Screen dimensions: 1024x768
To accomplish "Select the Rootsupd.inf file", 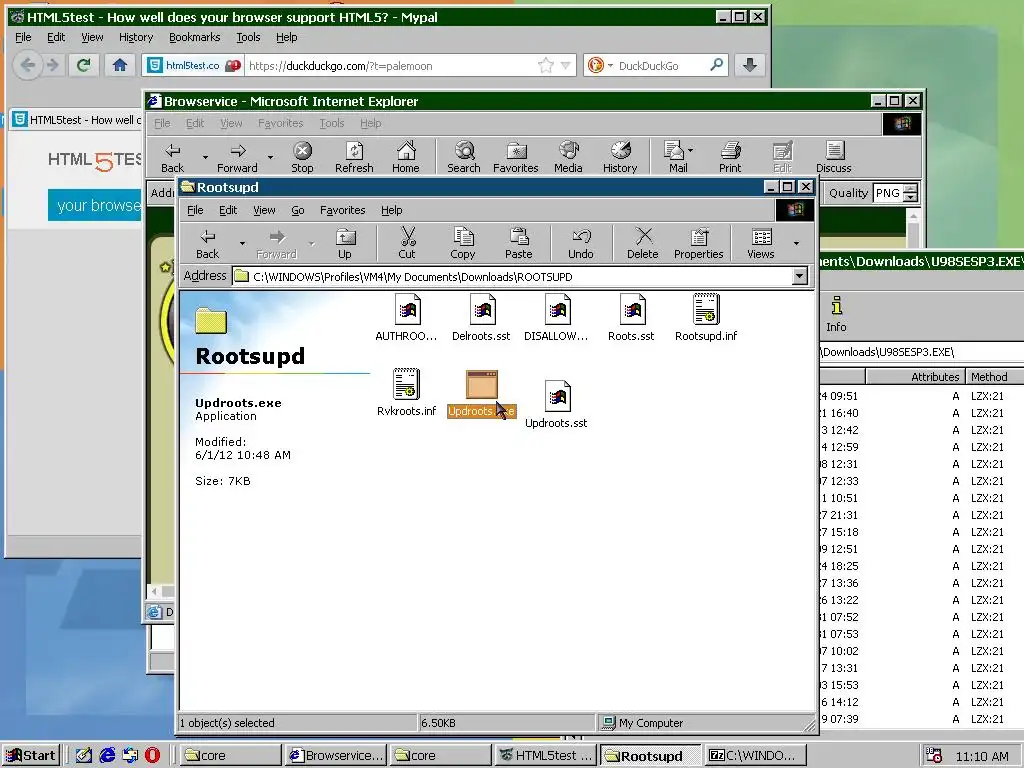I will click(x=706, y=318).
